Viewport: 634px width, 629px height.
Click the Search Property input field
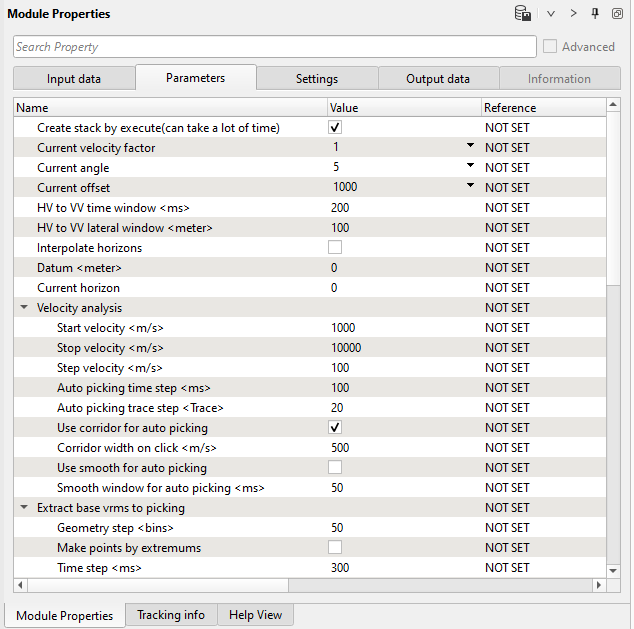click(x=275, y=47)
